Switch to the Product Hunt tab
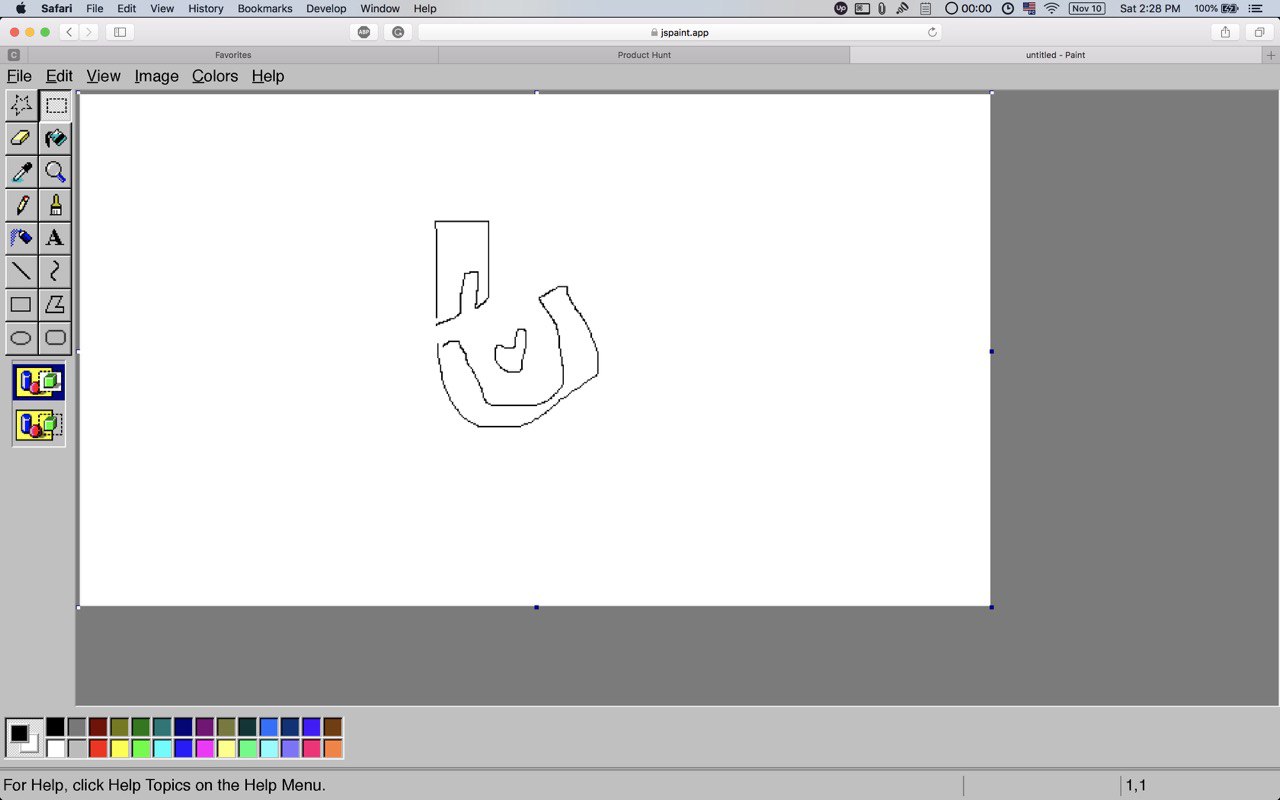This screenshot has height=800, width=1280. pos(644,55)
